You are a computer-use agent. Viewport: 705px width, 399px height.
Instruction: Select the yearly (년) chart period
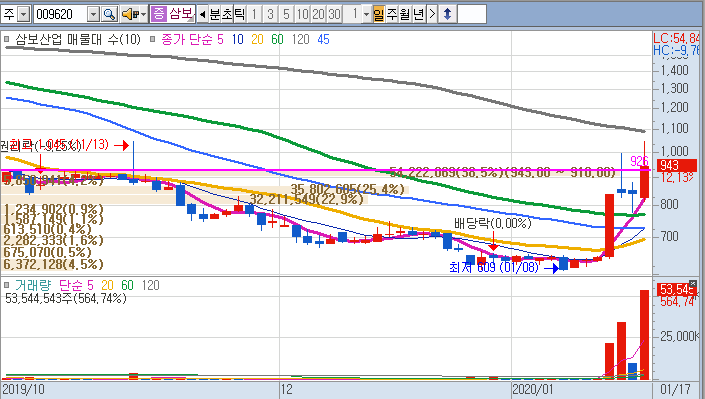pos(419,14)
